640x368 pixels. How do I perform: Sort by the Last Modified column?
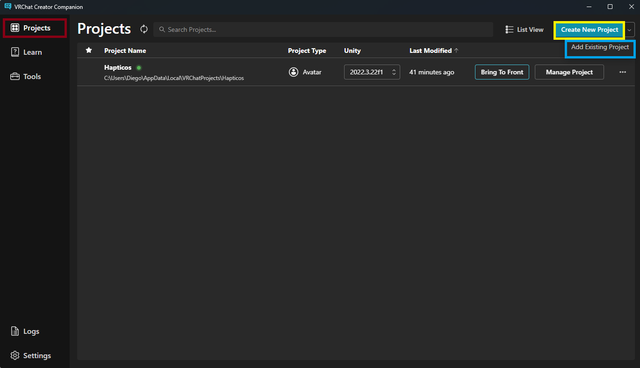pos(430,51)
